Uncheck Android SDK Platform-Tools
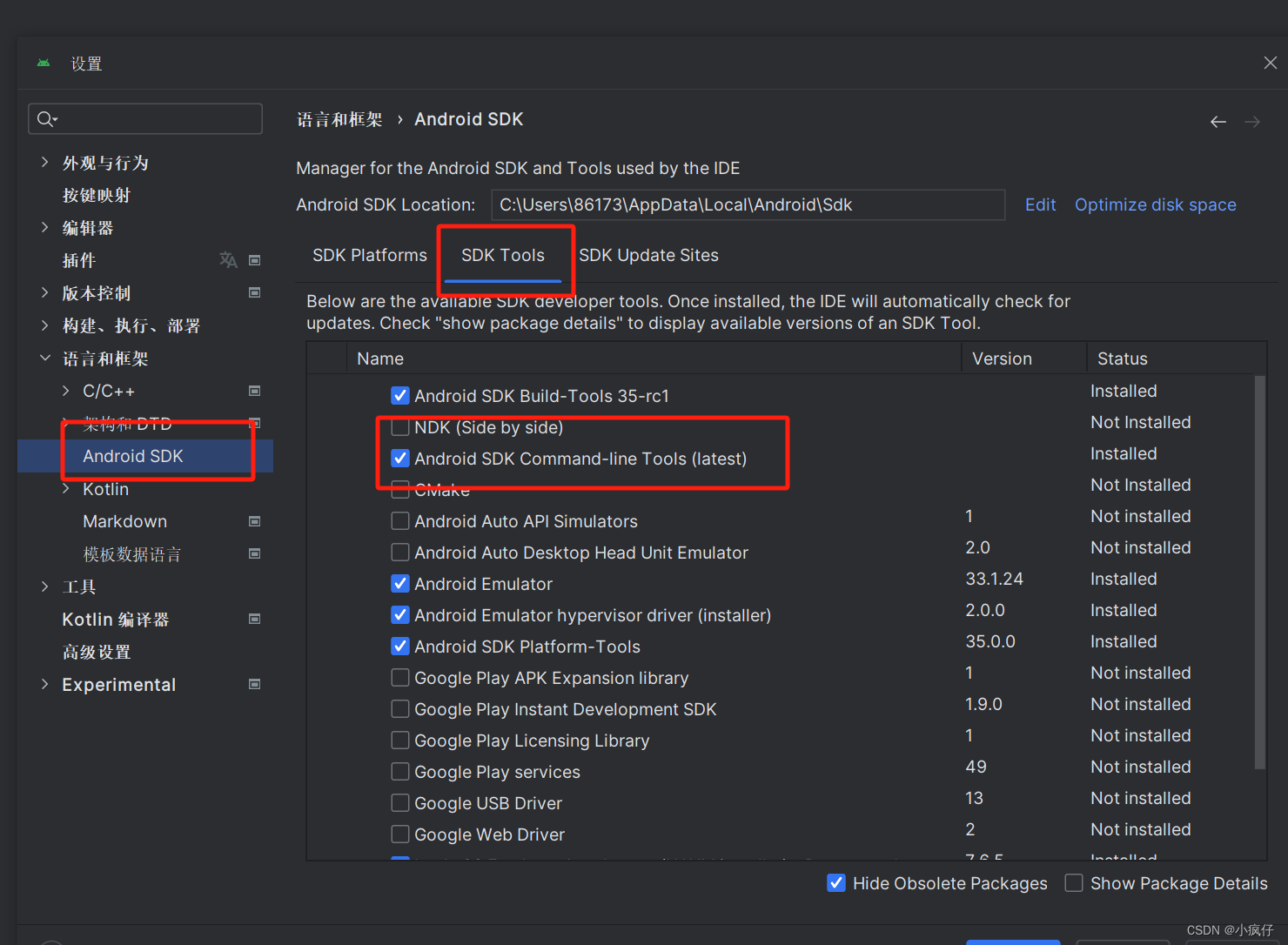1288x945 pixels. [400, 647]
